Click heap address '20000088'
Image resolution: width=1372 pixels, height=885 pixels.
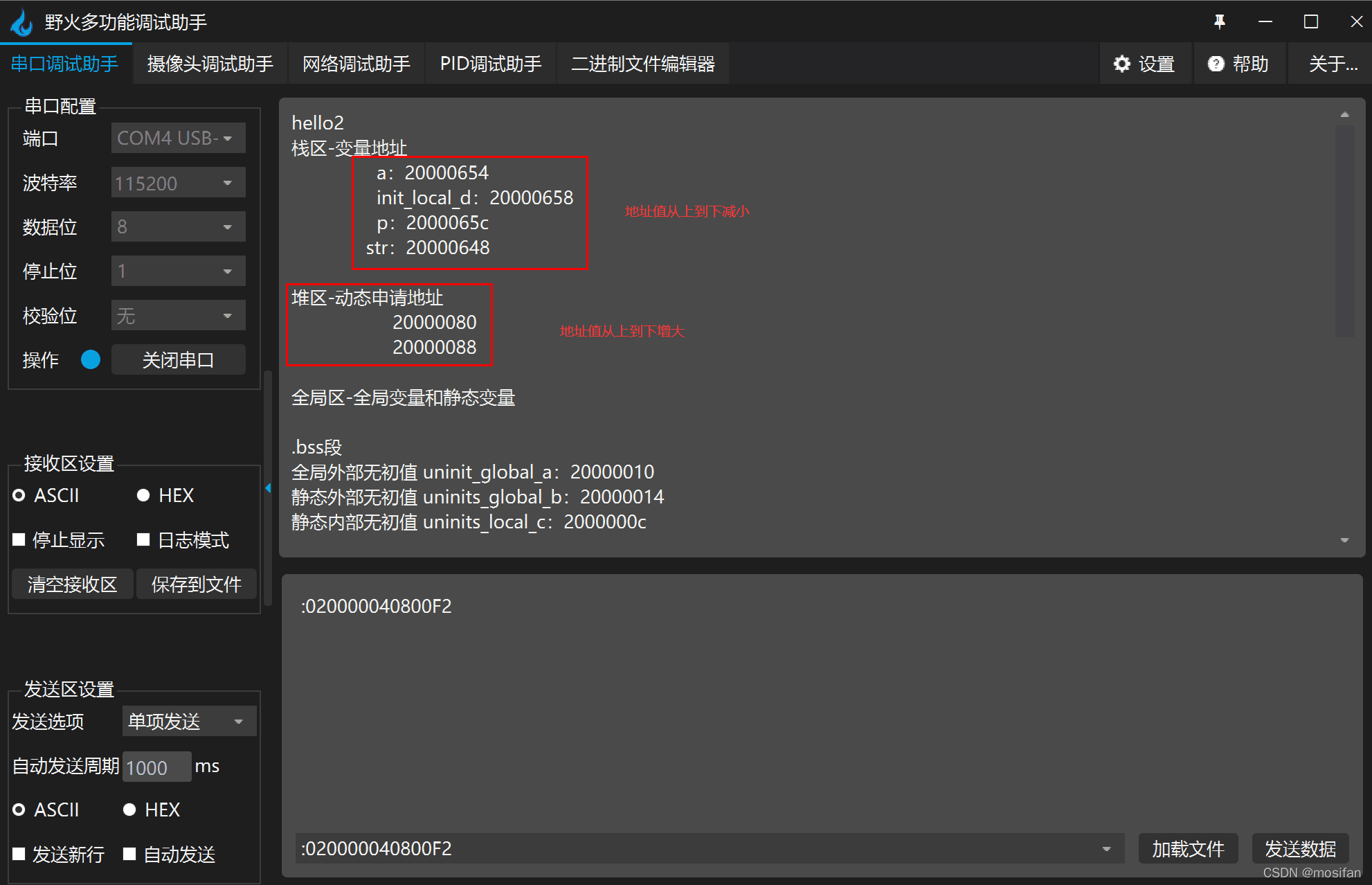(435, 347)
